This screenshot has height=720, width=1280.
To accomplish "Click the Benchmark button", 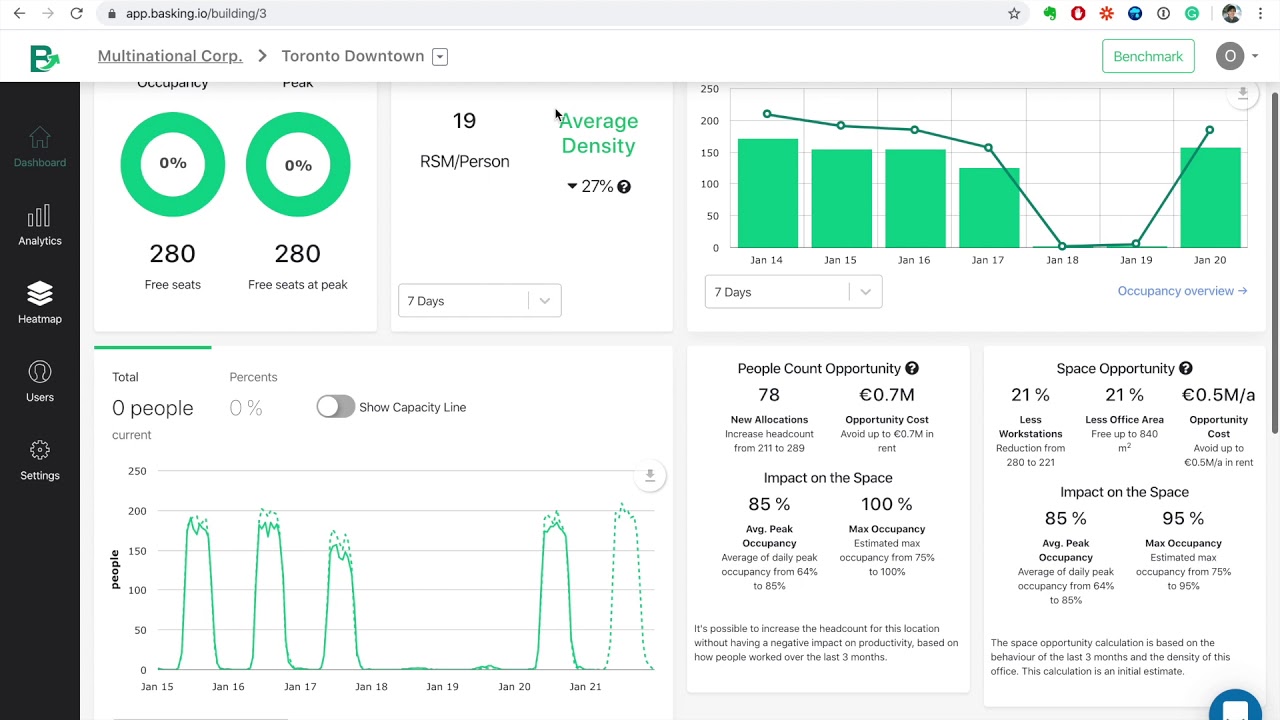I will pos(1148,56).
